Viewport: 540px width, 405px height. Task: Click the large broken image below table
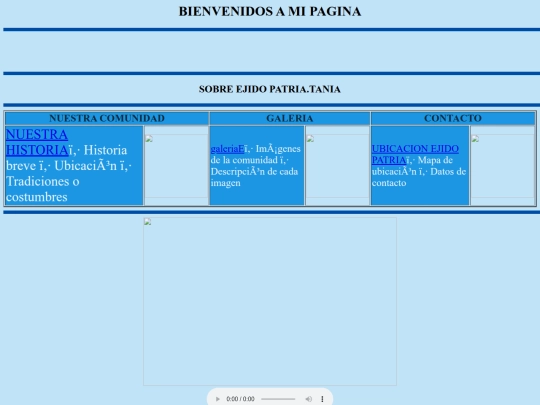pos(270,301)
